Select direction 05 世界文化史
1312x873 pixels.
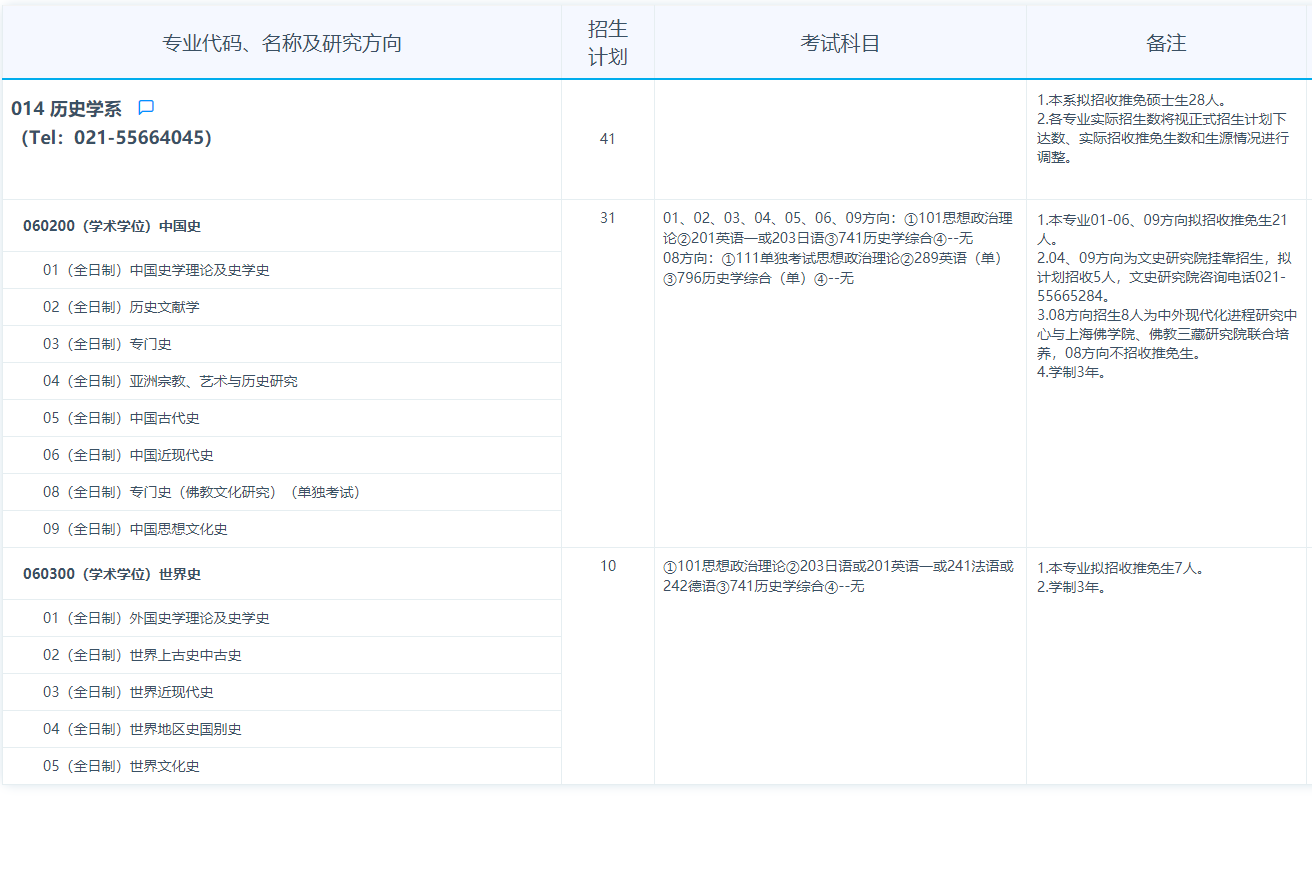pyautogui.click(x=120, y=766)
